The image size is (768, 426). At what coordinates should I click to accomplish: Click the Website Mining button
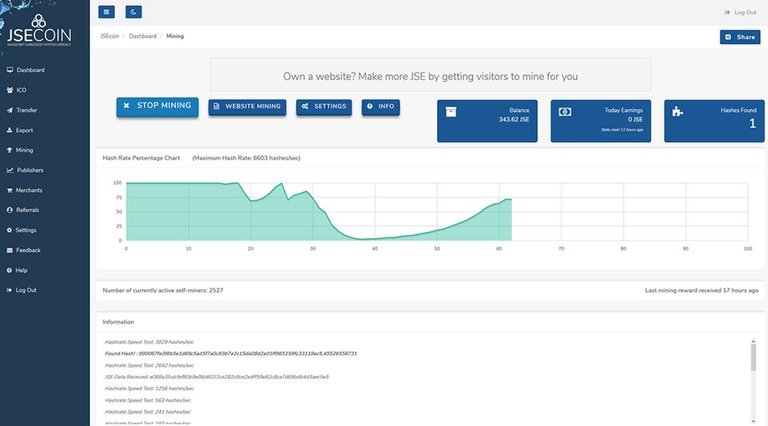[x=247, y=106]
